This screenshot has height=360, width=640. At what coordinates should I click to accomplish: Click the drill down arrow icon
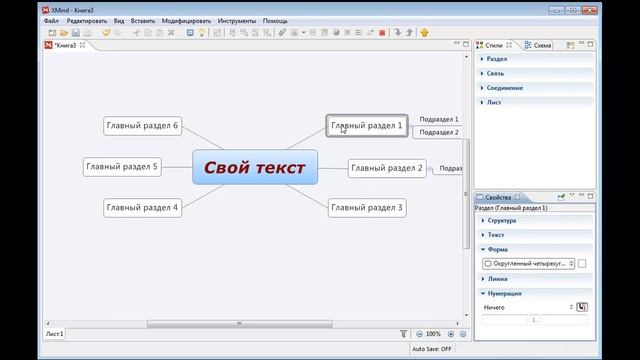click(x=398, y=33)
